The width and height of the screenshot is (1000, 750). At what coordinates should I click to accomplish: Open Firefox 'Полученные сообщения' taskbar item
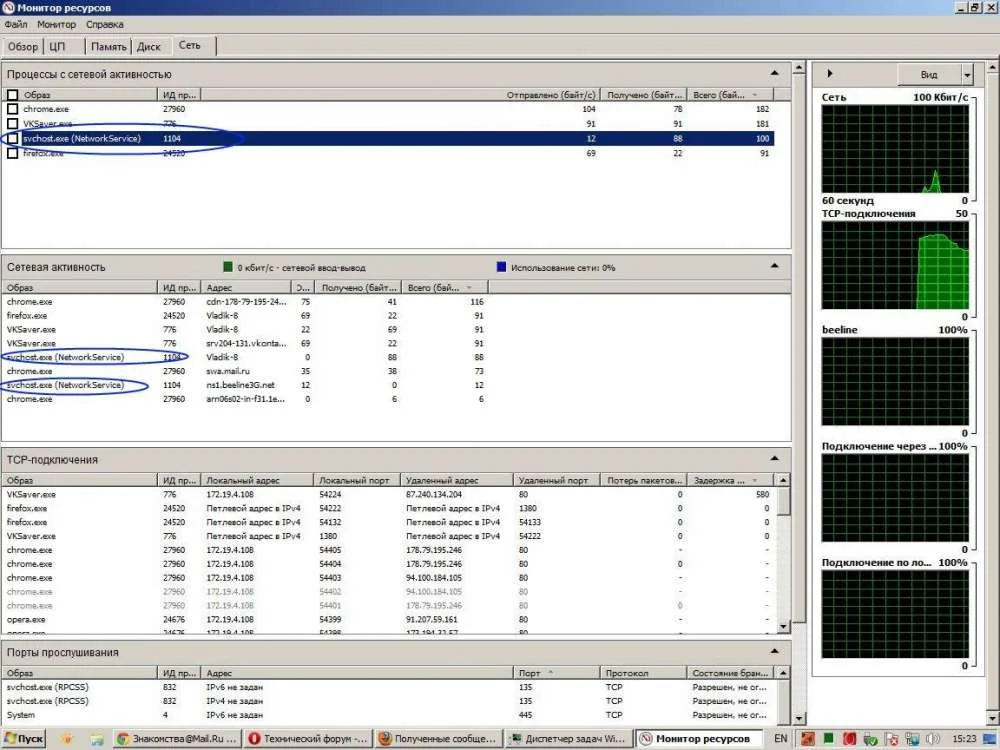tap(437, 739)
